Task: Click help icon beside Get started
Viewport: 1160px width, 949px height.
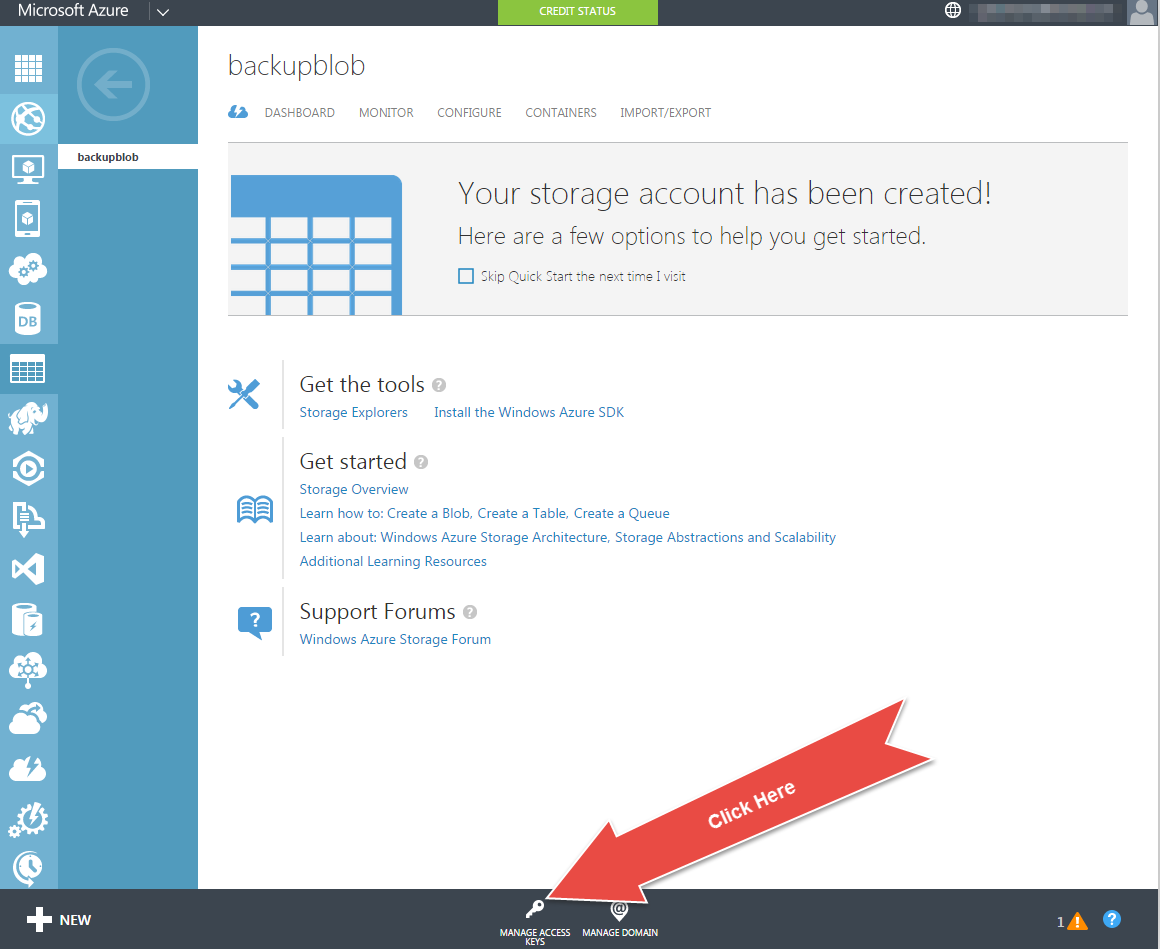Action: [x=421, y=462]
